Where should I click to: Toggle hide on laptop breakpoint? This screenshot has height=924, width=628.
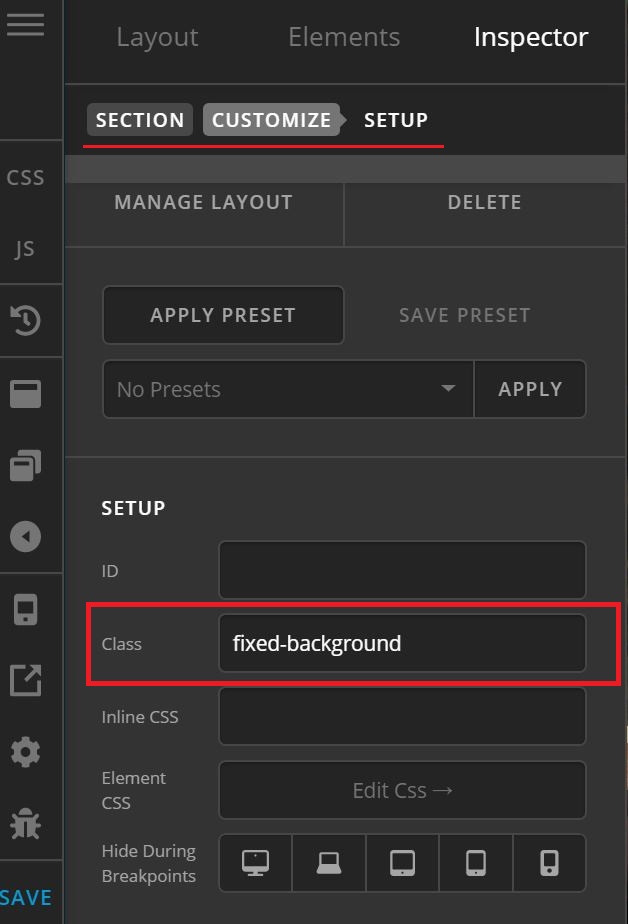(x=329, y=862)
